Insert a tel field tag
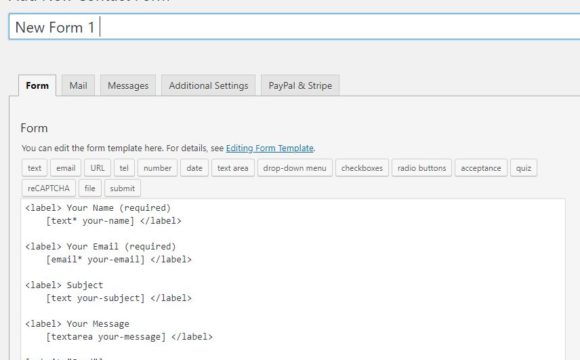Viewport: 580px width, 360px height. (124, 168)
